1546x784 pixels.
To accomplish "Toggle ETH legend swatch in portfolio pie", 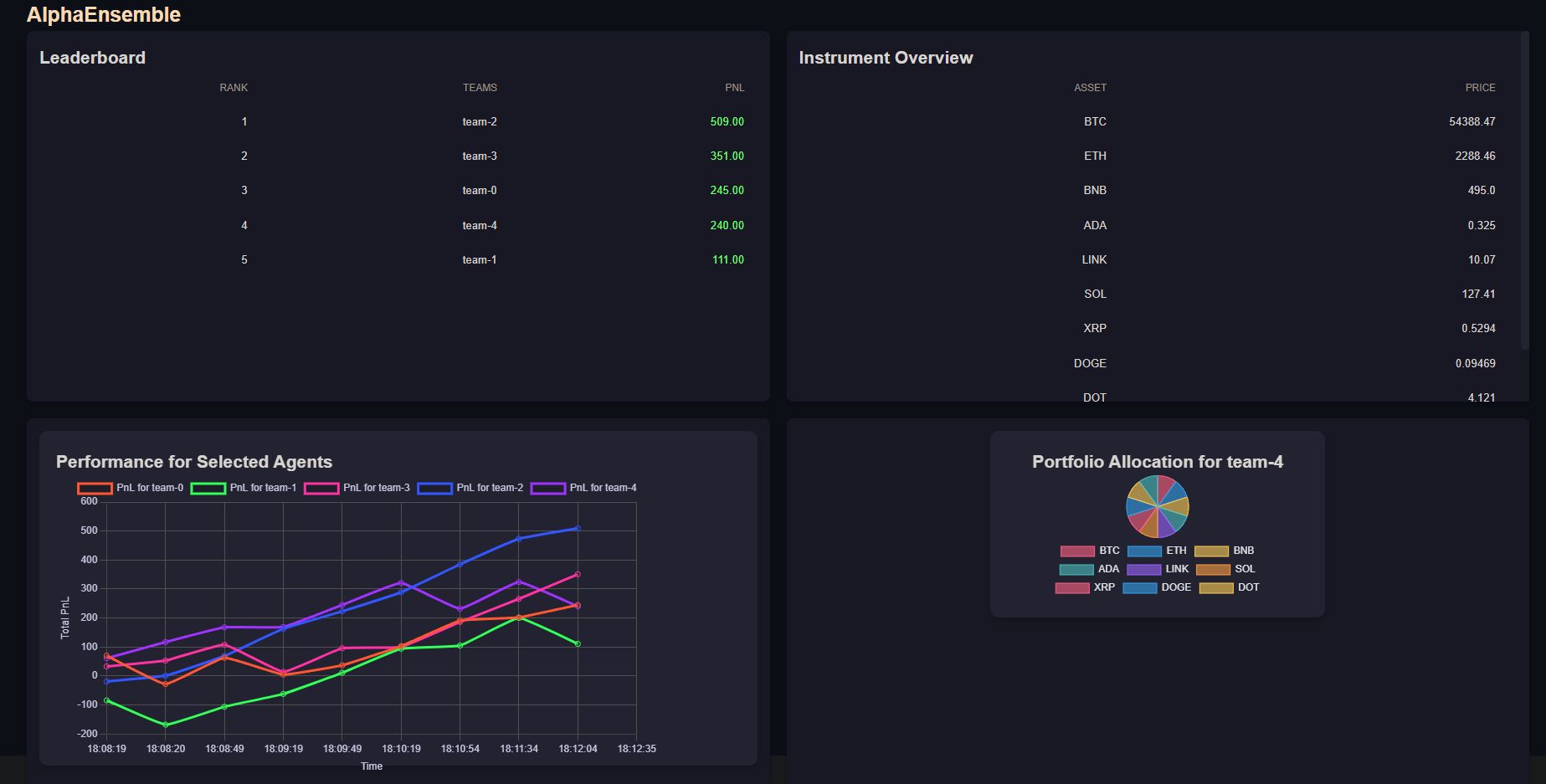I will (x=1144, y=551).
